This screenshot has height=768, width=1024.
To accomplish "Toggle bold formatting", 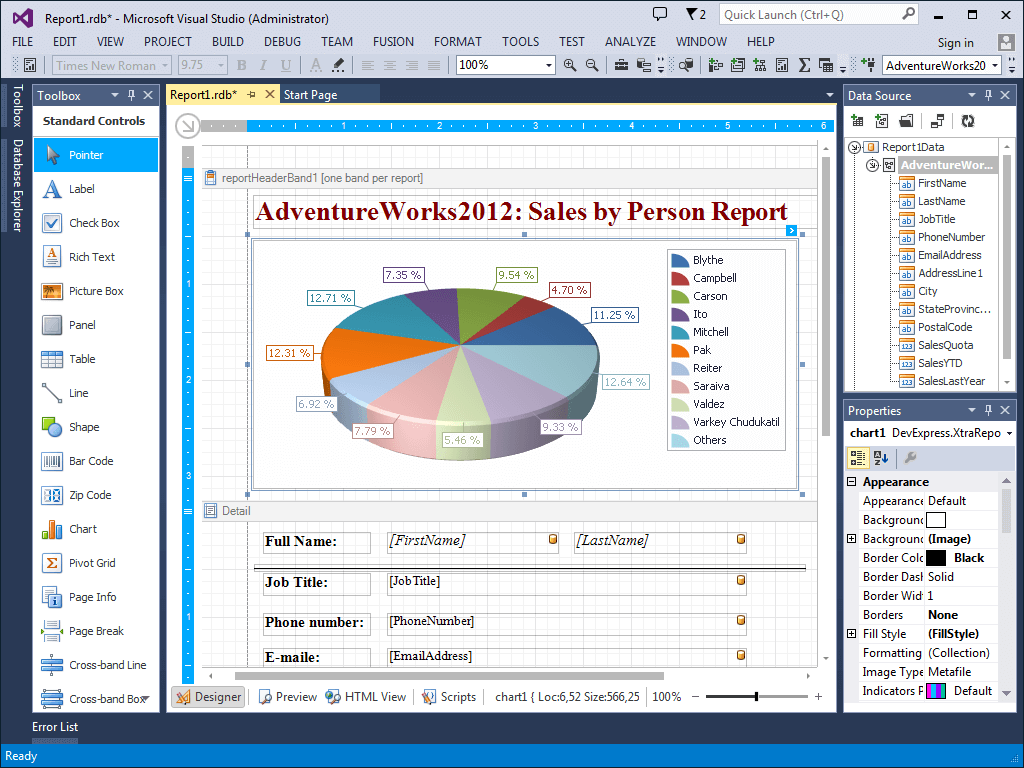I will pyautogui.click(x=242, y=65).
